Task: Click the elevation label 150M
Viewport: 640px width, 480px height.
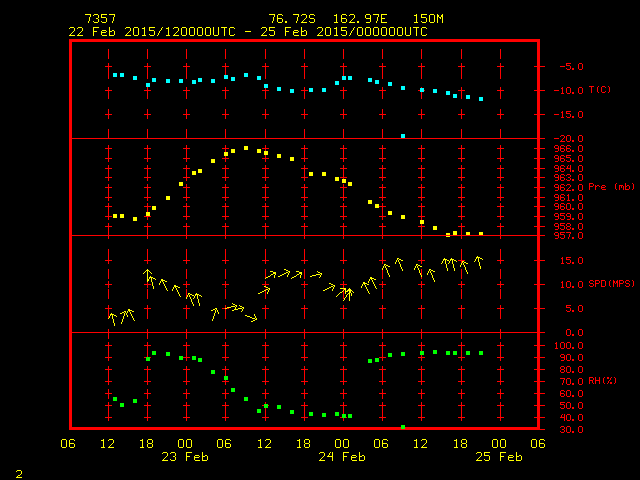Action: (x=425, y=19)
